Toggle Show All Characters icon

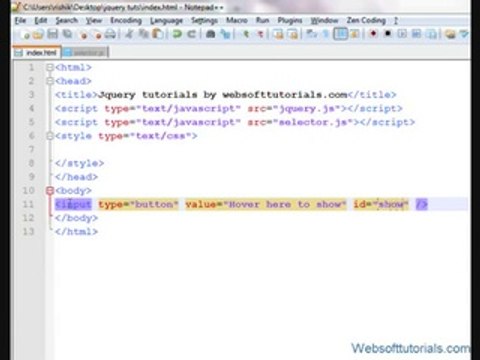pos(326,34)
